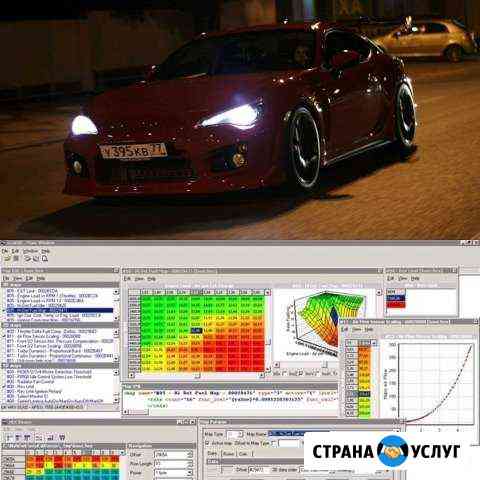Switch to the Rows tab in the bottom-right panel

click(228, 454)
